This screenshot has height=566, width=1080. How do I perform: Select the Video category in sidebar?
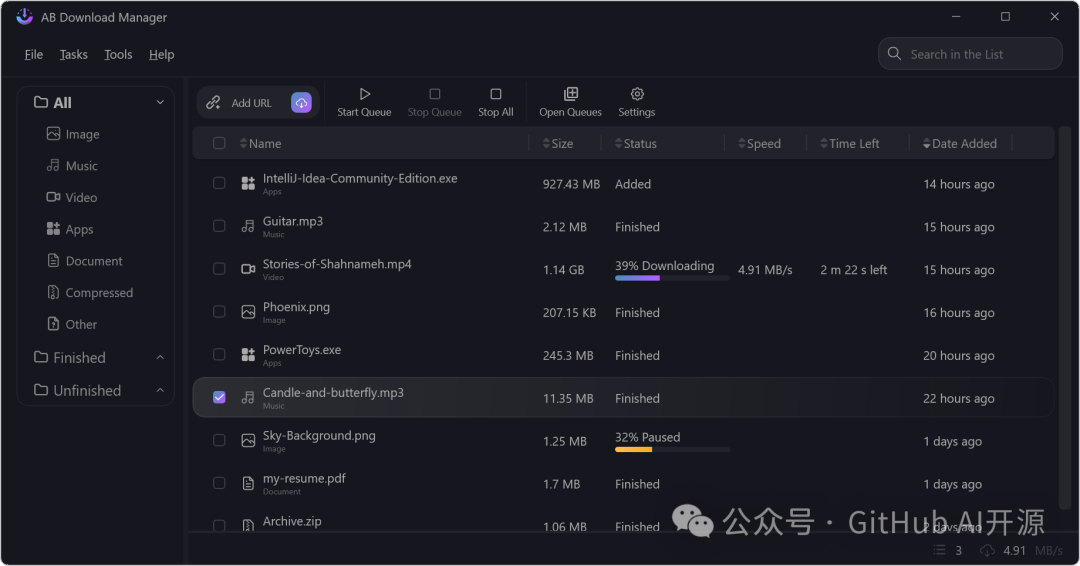[x=72, y=198]
